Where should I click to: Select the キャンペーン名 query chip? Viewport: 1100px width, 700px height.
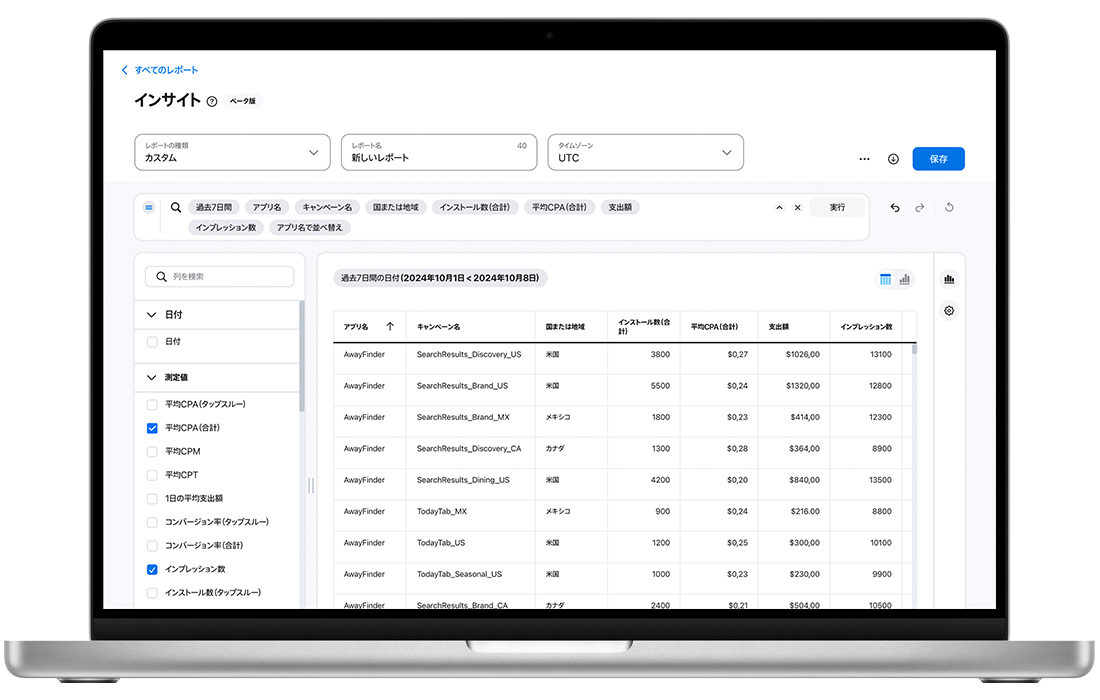tap(327, 207)
